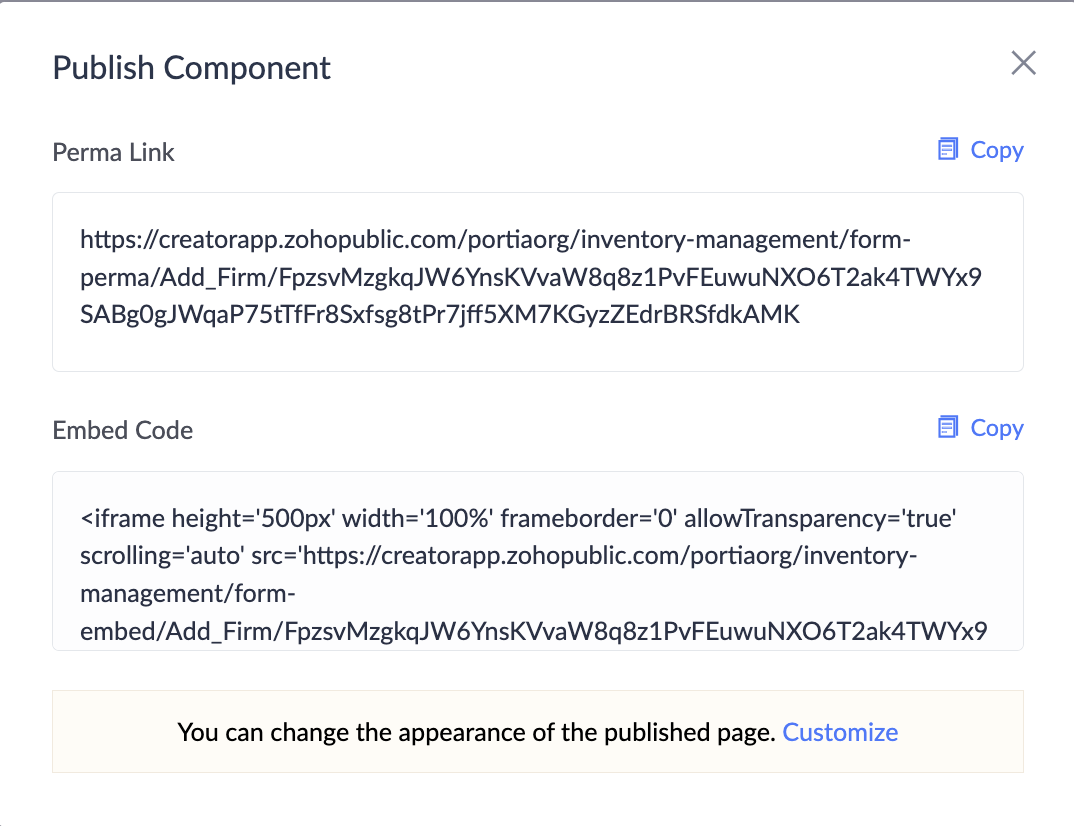Open the Customize link for published page
This screenshot has height=826, width=1074.
tap(840, 732)
